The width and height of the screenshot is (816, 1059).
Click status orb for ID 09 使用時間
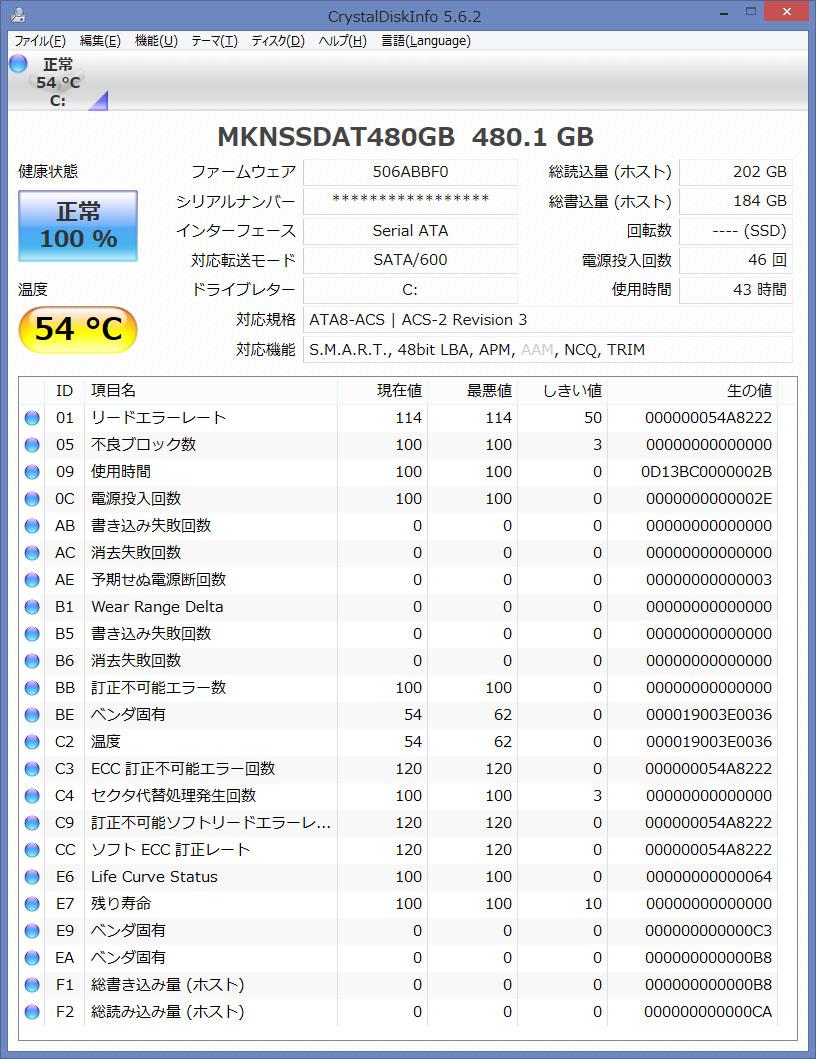[x=32, y=471]
